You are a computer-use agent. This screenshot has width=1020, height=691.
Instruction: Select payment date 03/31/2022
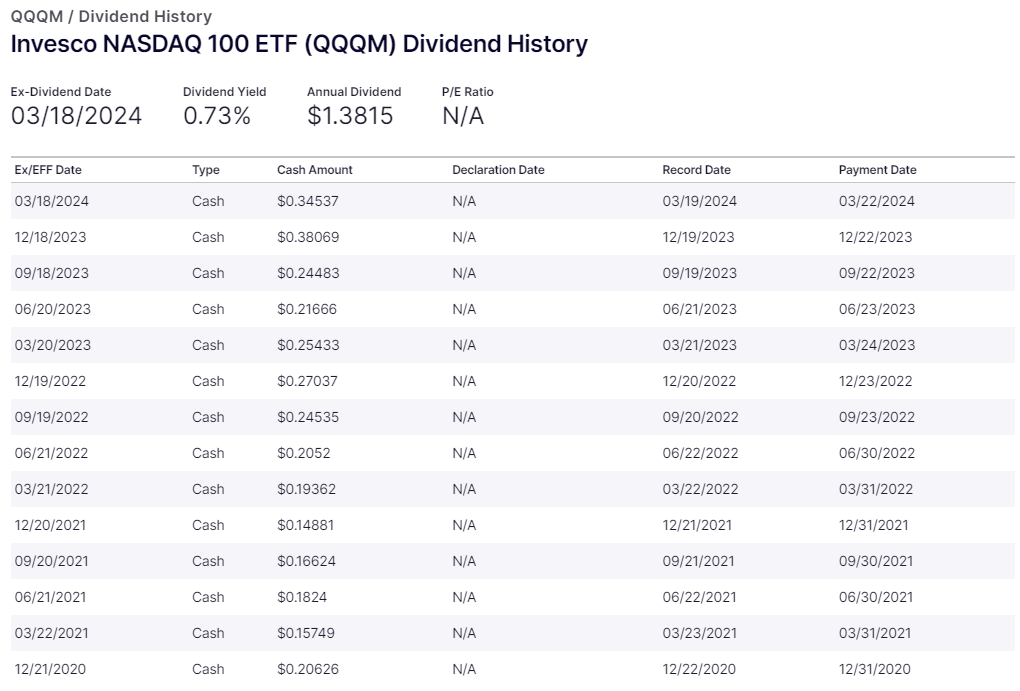pos(876,489)
